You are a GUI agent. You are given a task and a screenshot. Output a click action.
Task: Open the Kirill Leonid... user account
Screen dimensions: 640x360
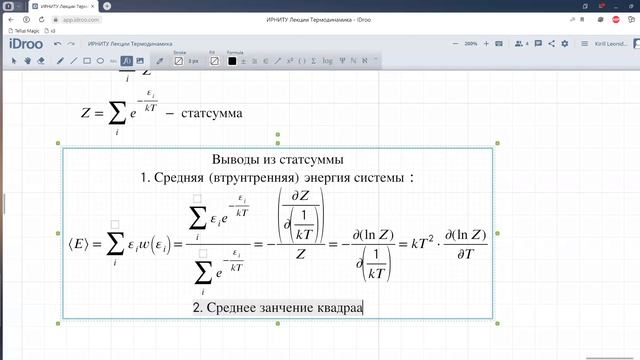pyautogui.click(x=611, y=44)
